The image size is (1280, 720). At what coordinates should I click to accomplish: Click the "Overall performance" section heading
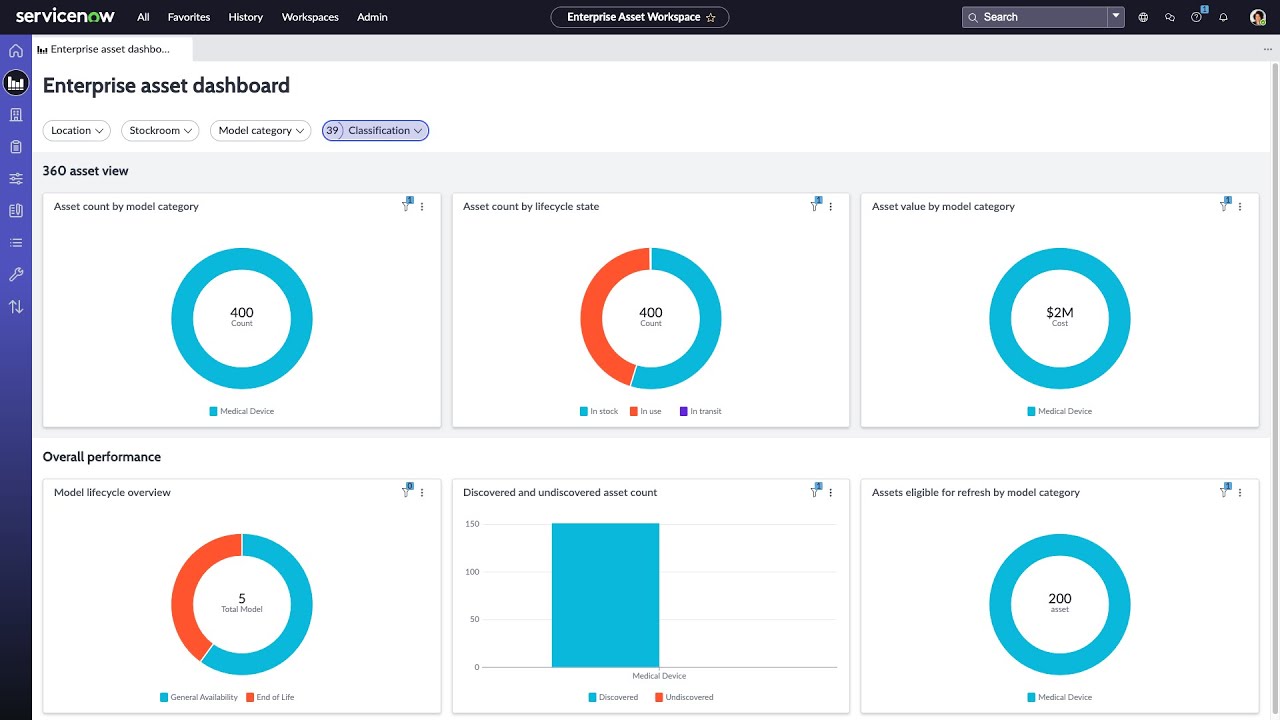(x=102, y=457)
